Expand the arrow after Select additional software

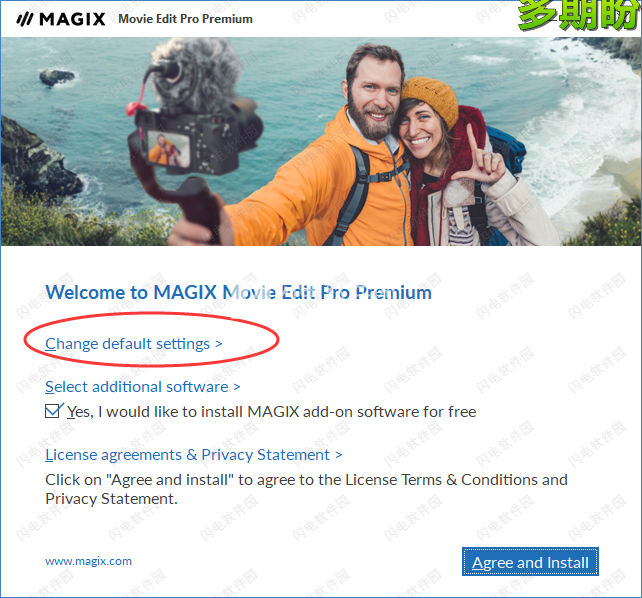click(237, 387)
